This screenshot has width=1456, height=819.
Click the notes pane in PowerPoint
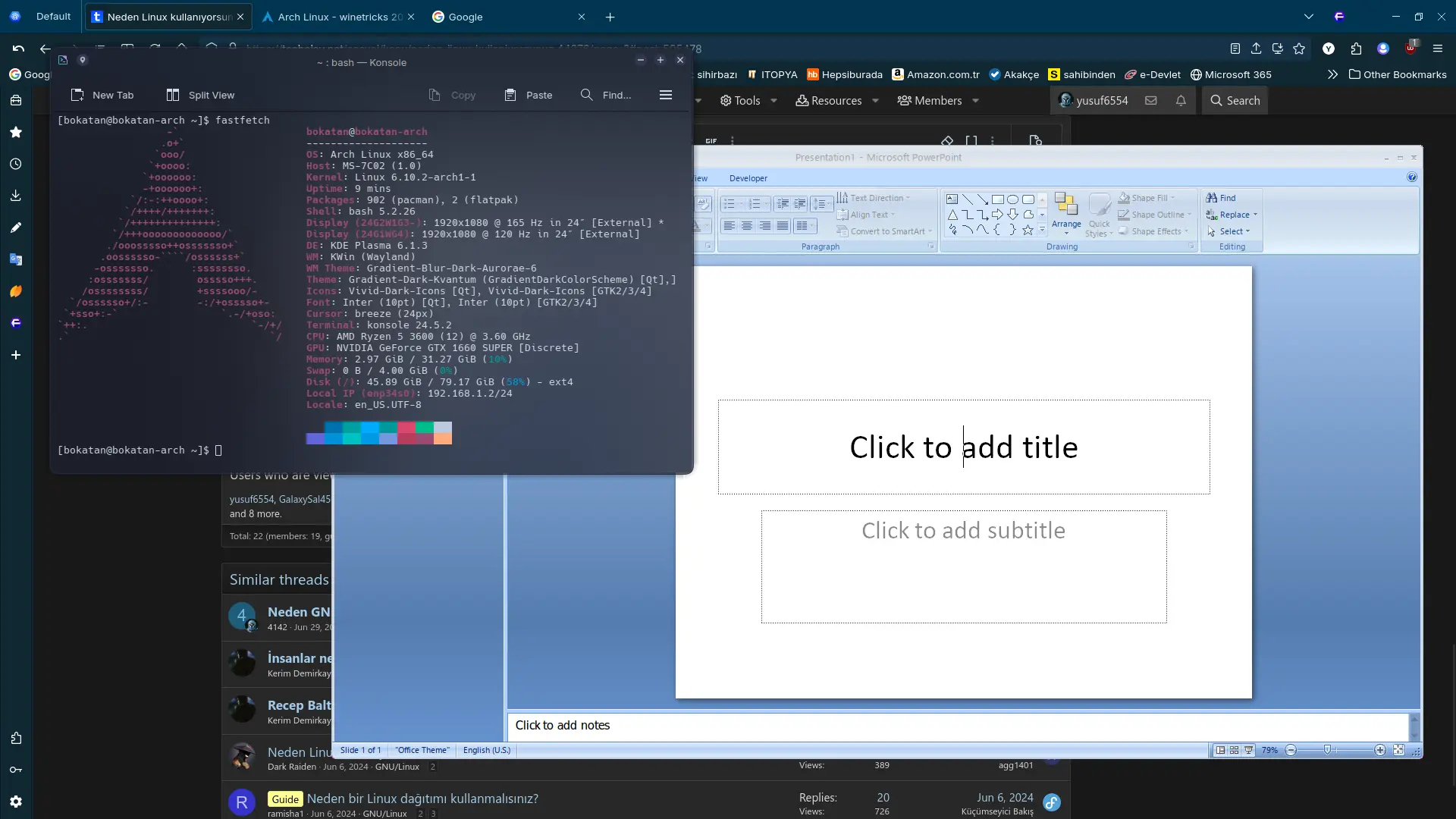(958, 726)
